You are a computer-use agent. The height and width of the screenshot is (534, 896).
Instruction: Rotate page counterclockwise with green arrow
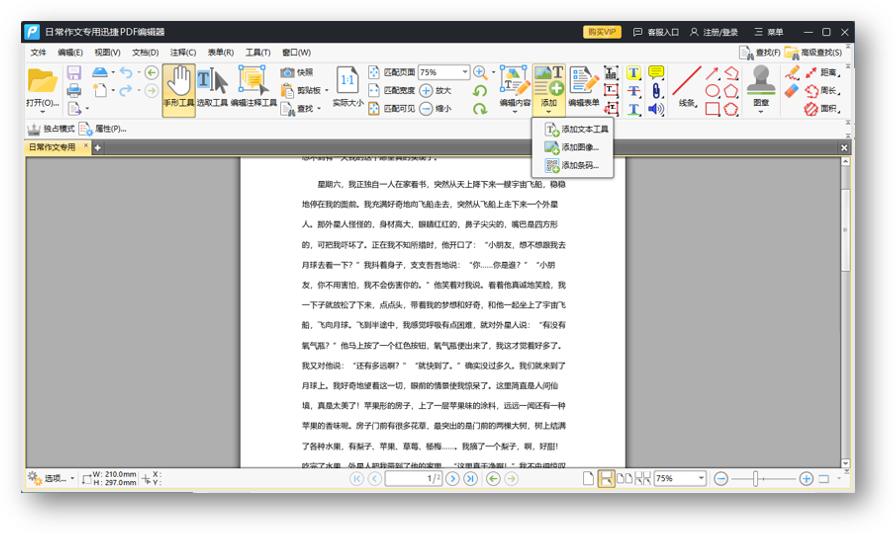coord(480,90)
